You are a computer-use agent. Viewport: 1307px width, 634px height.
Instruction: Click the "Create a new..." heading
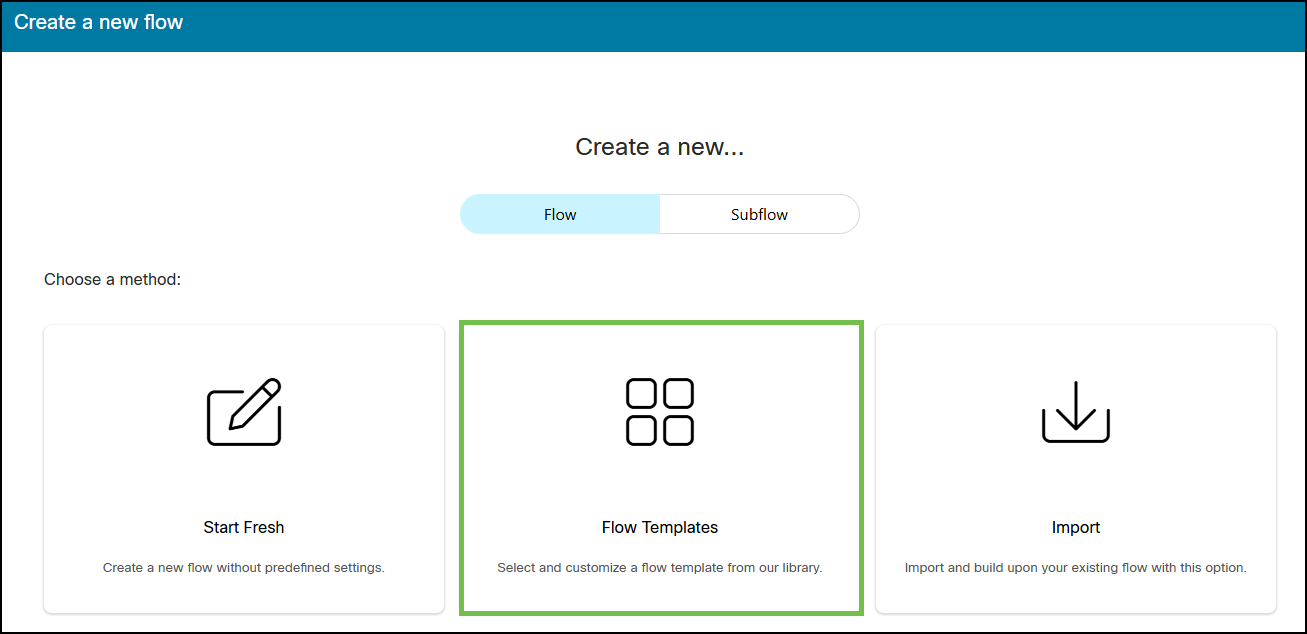click(660, 147)
